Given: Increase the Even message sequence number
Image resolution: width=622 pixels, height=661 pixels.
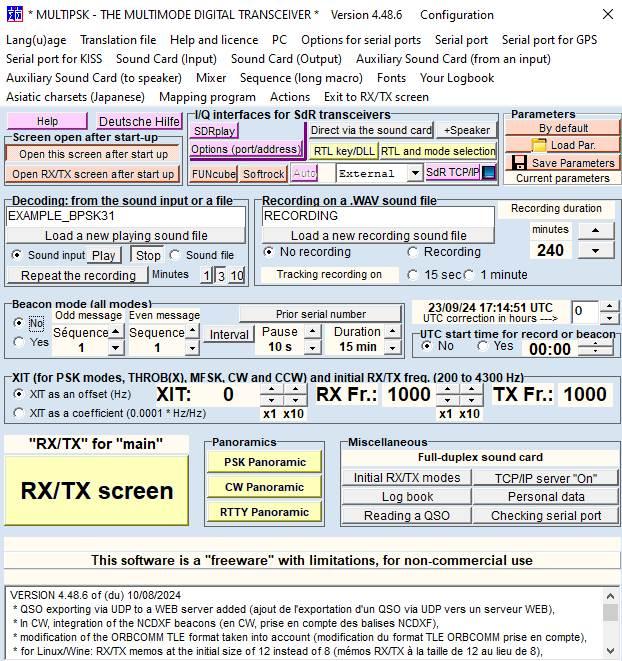Looking at the screenshot, I should point(192,331).
